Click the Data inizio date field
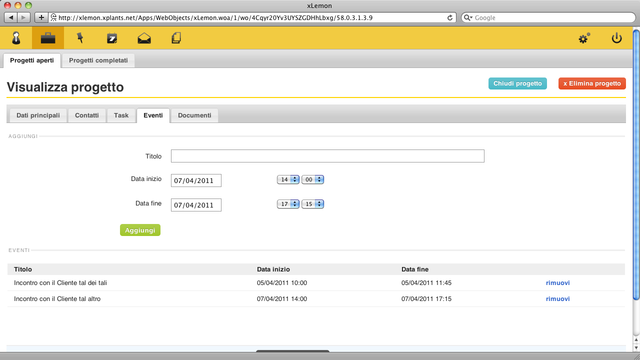 point(196,180)
